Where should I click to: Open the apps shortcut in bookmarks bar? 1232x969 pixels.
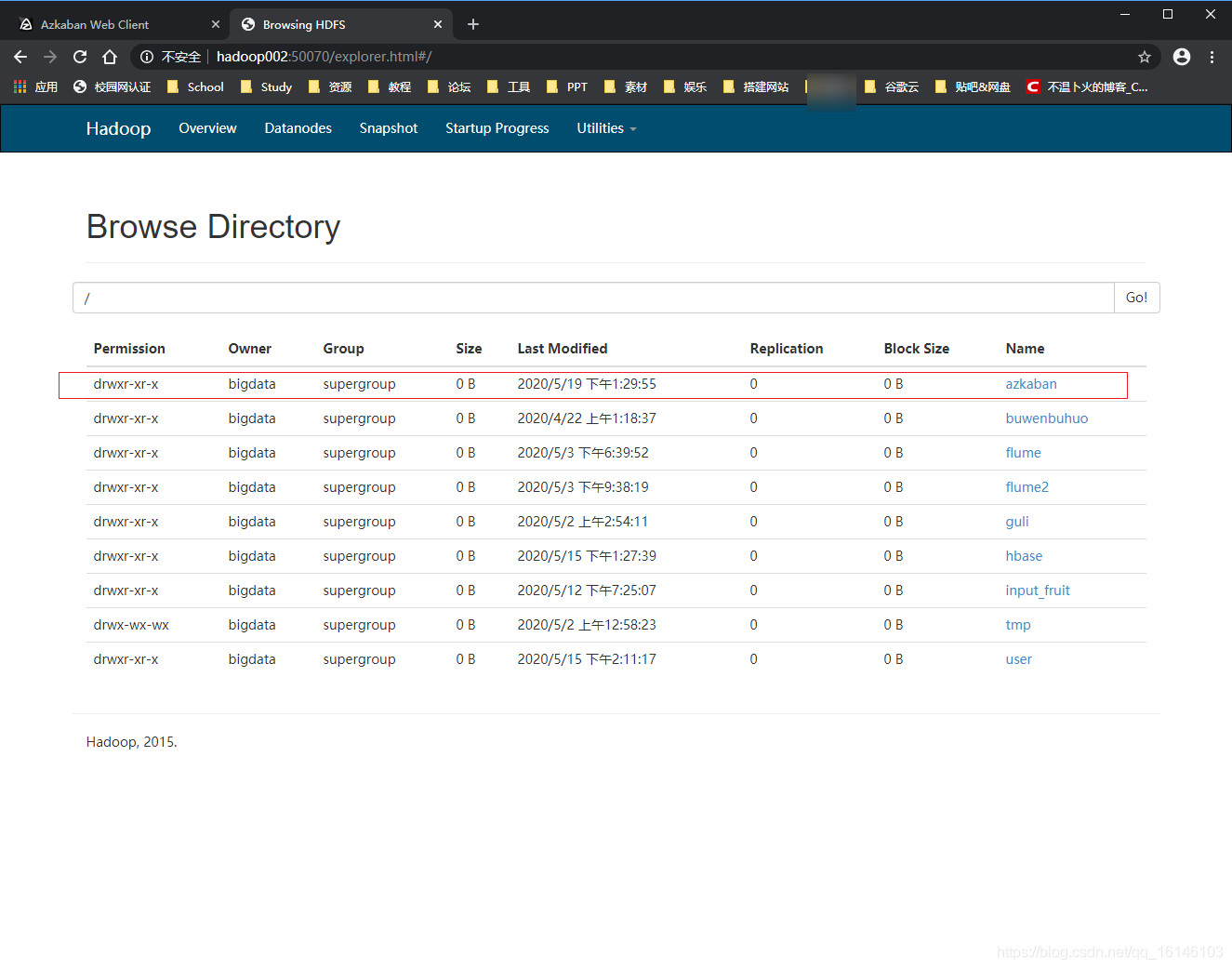[x=35, y=86]
